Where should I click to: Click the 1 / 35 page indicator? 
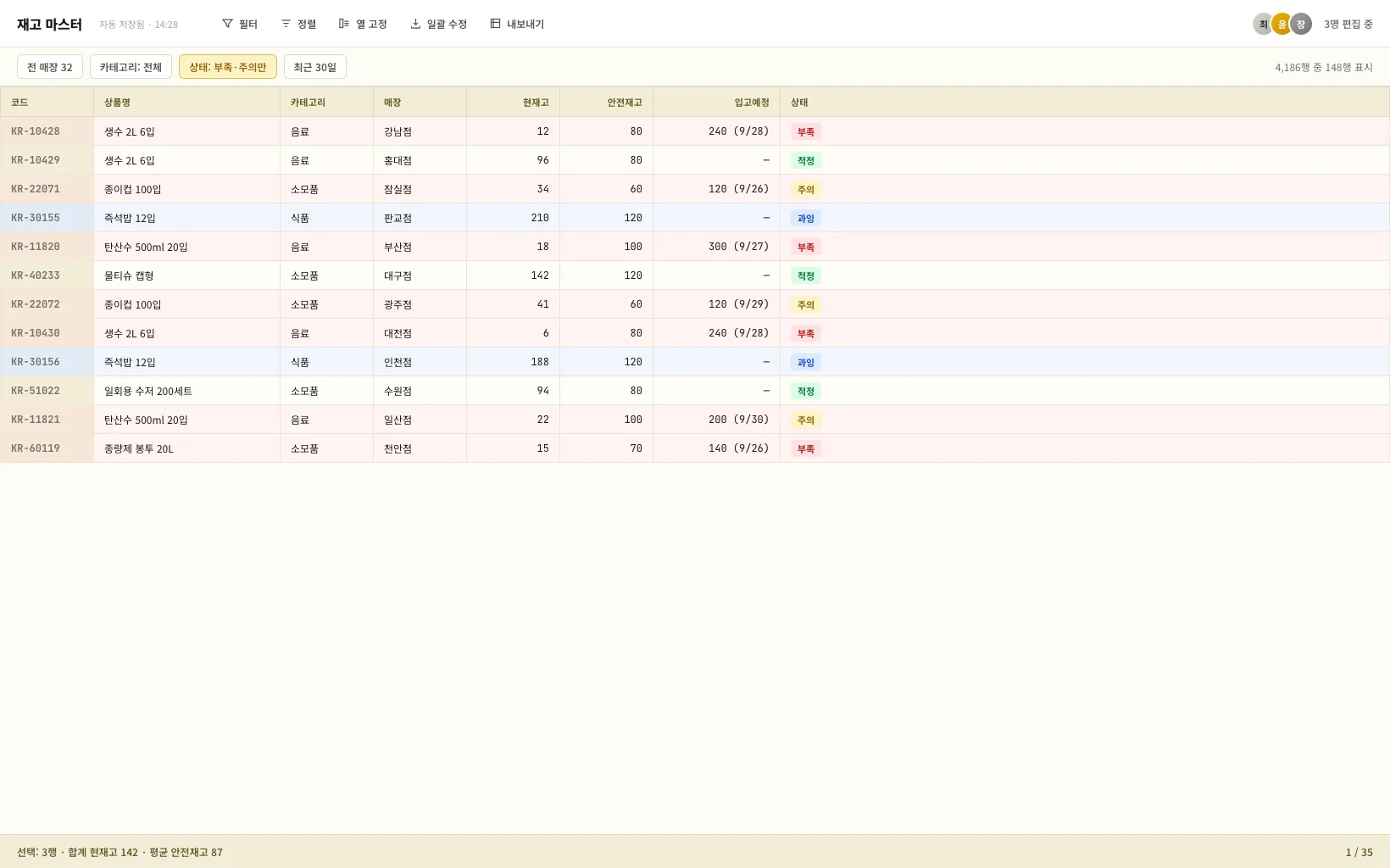click(x=1359, y=852)
